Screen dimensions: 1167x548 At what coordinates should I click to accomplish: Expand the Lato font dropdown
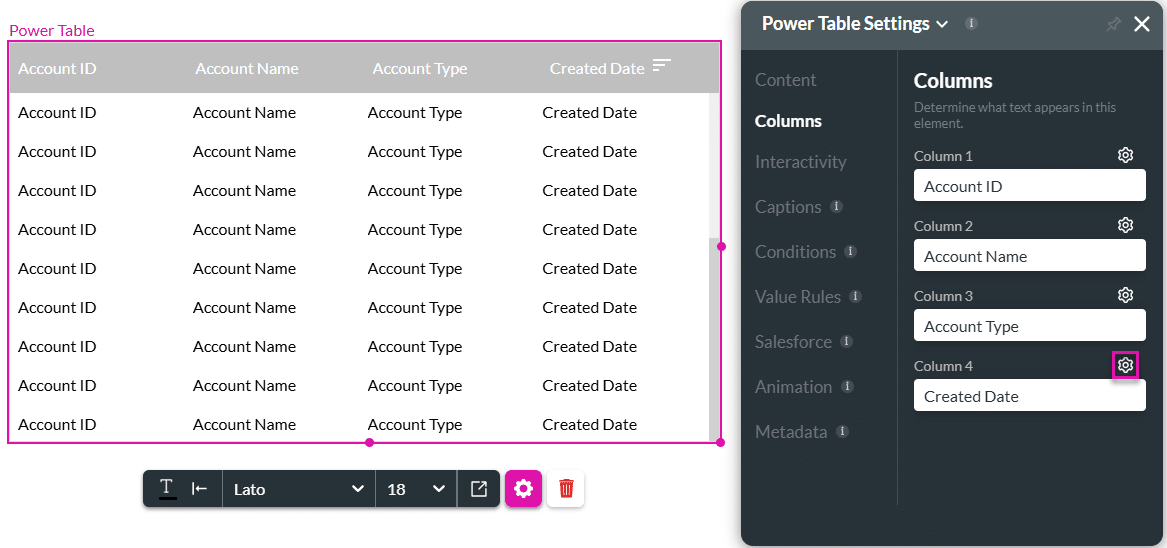[x=298, y=489]
